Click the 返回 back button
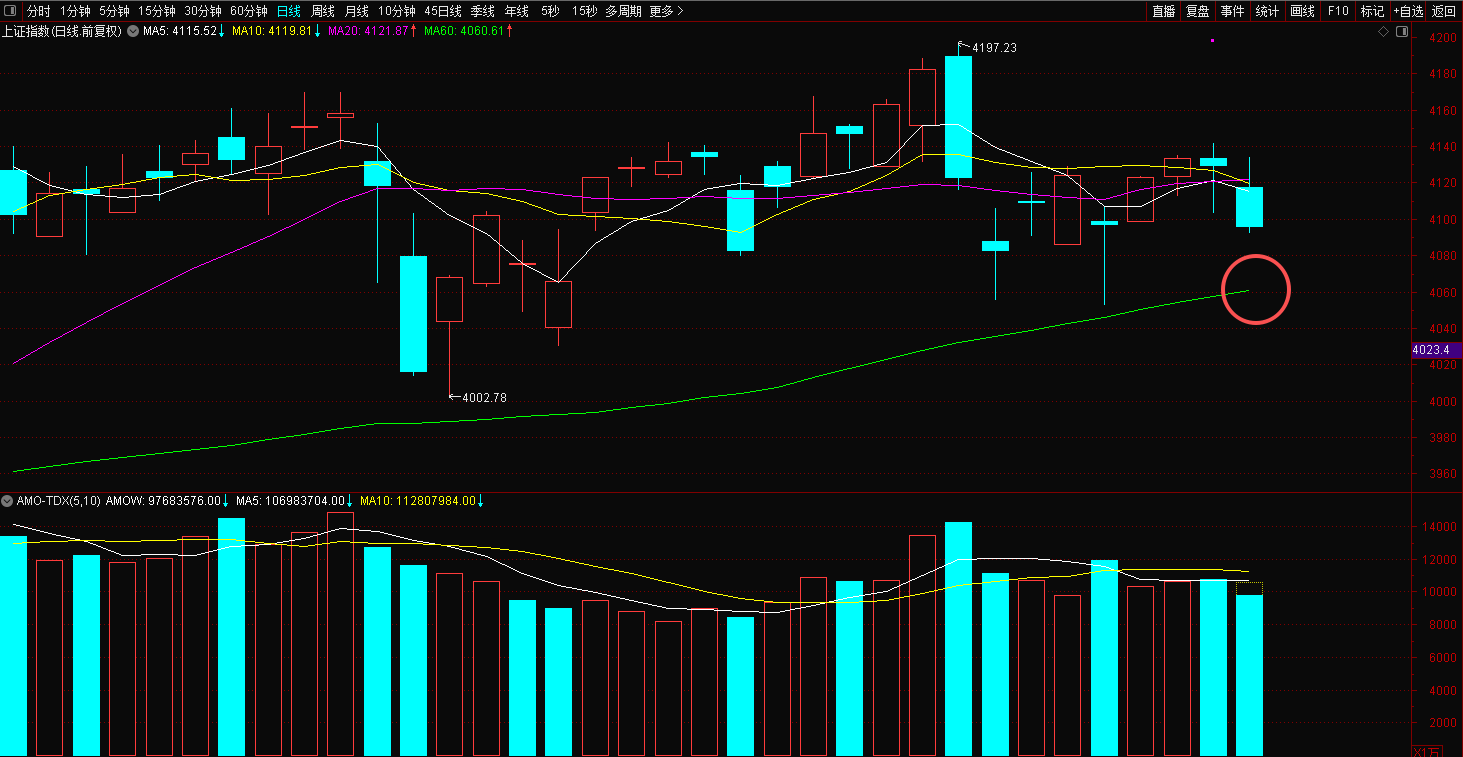The height and width of the screenshot is (757, 1463). [x=1444, y=11]
